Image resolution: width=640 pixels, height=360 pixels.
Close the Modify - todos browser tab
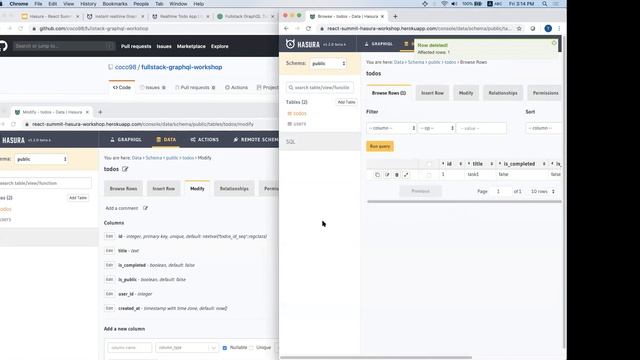87,112
